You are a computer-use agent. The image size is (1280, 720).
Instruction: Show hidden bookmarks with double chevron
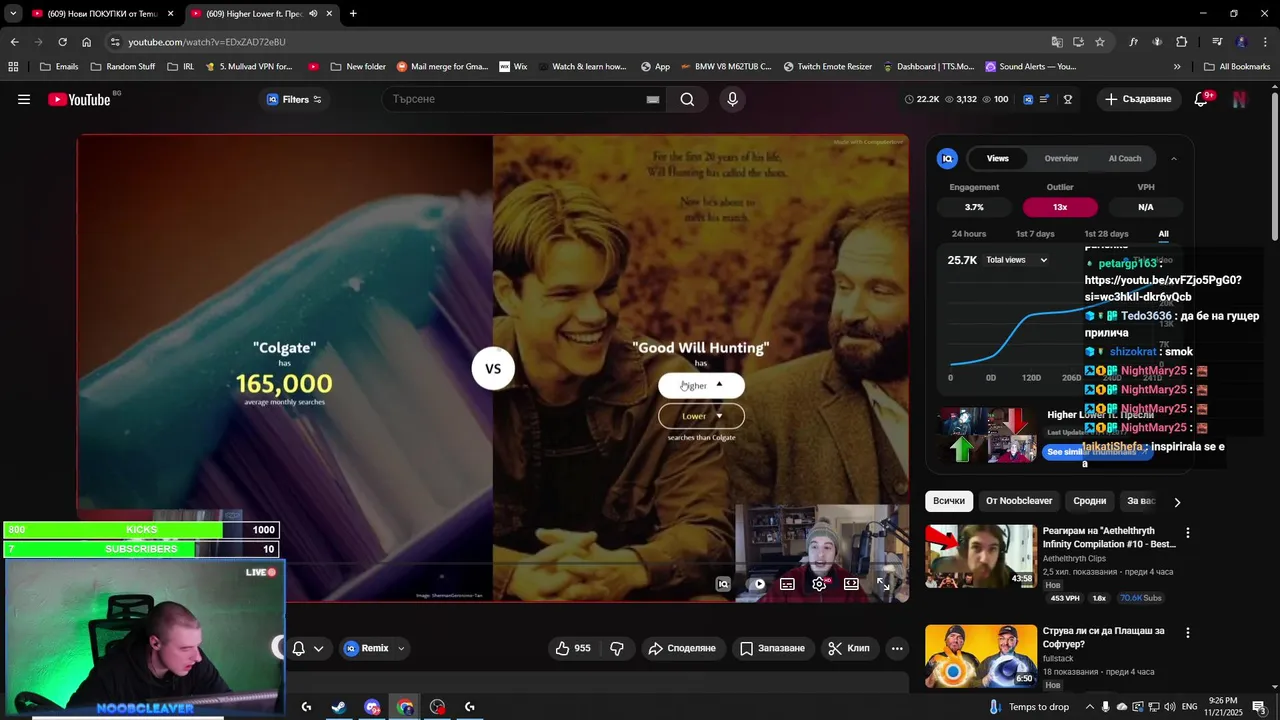tap(1177, 67)
